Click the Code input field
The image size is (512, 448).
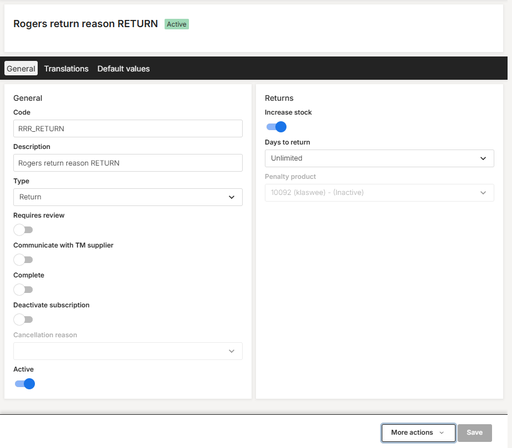[x=128, y=129]
